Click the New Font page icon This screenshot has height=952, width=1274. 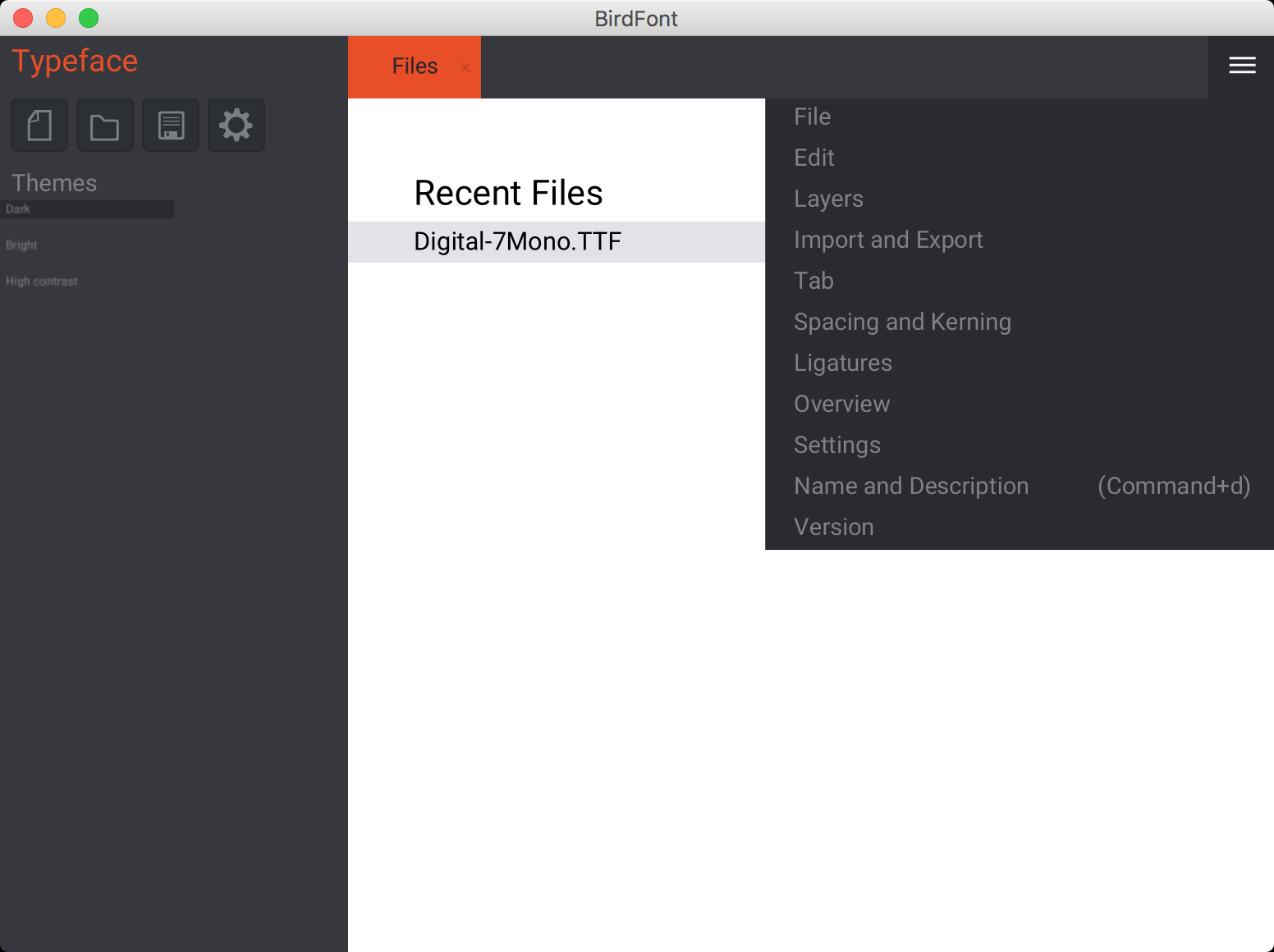point(39,126)
